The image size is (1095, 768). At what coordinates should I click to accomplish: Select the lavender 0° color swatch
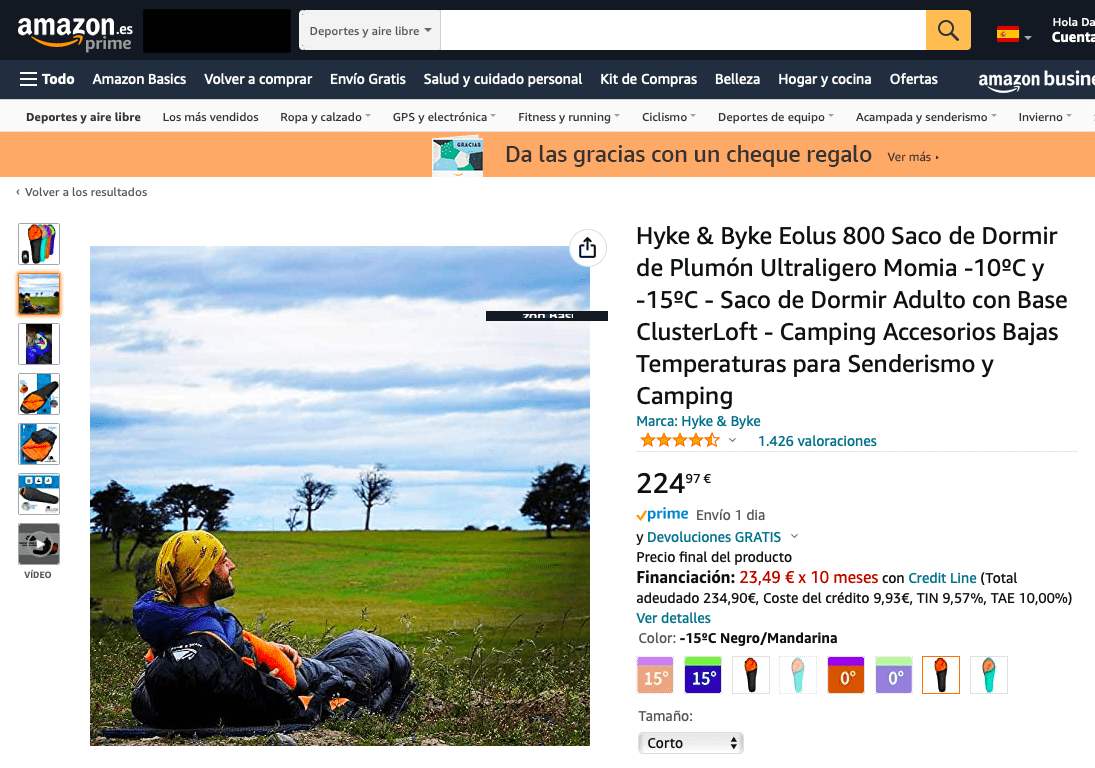tap(894, 675)
